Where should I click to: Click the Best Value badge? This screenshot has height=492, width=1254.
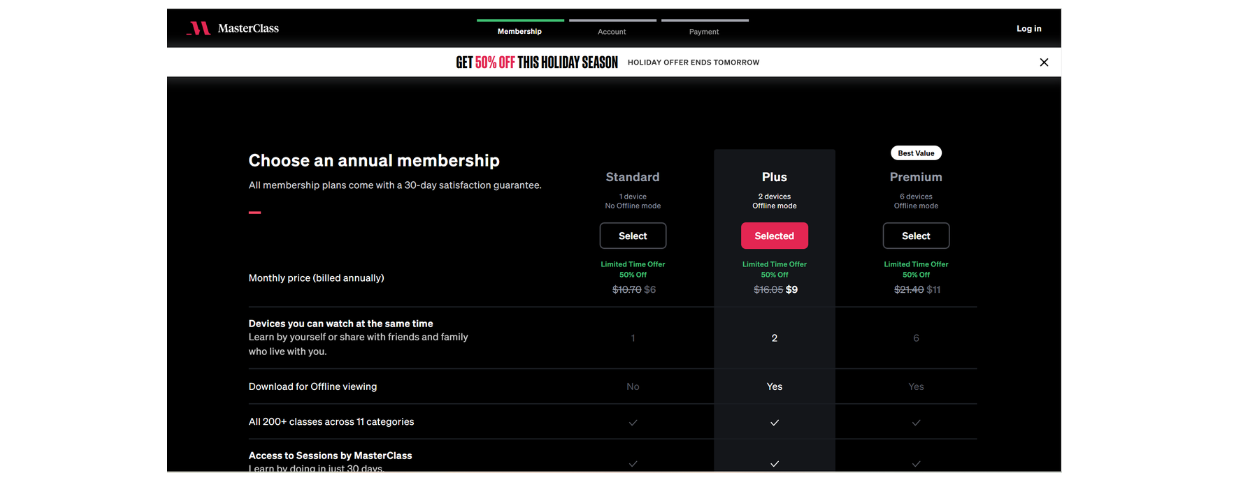[916, 153]
